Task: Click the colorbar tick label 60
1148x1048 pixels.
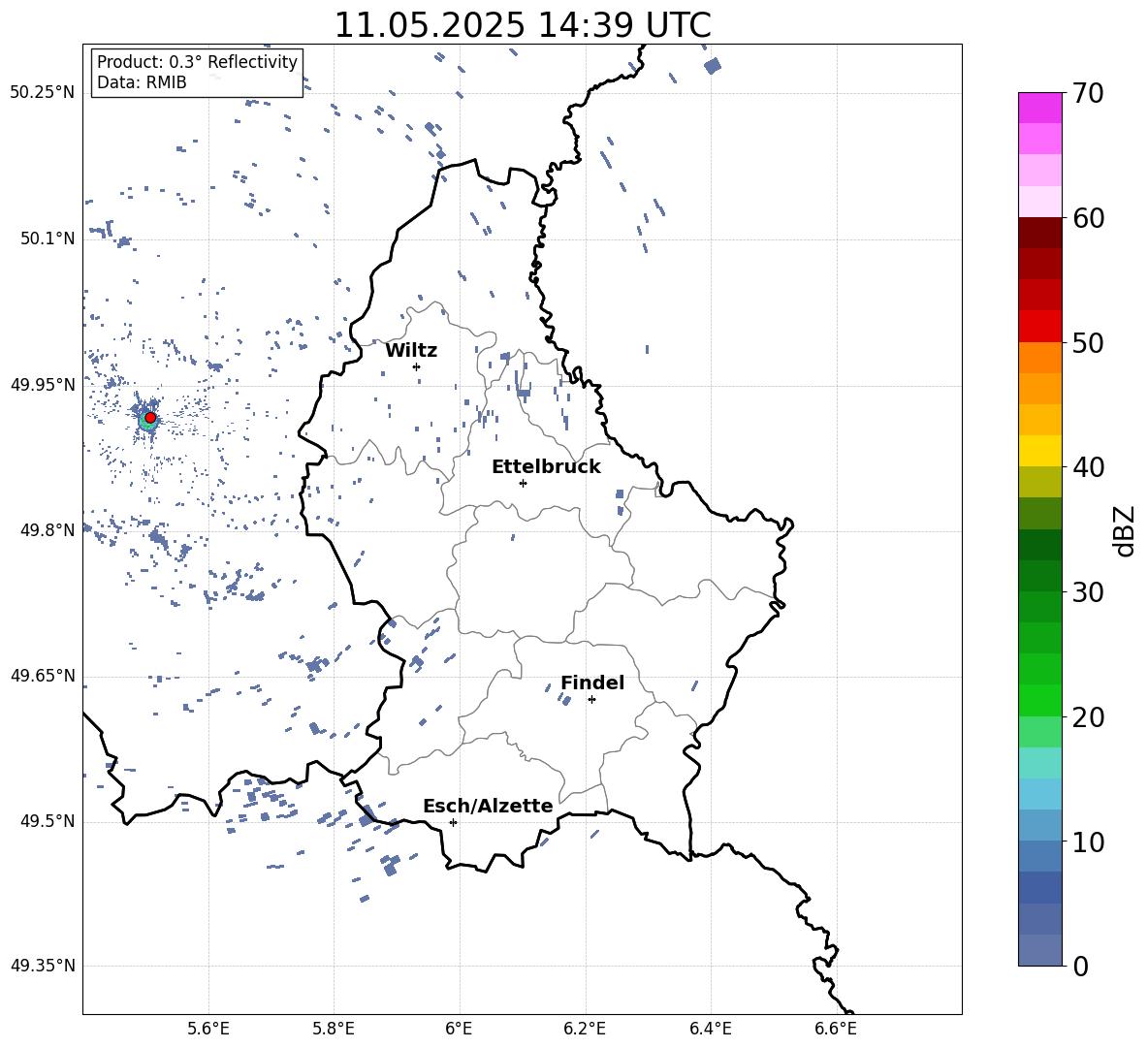Action: pyautogui.click(x=1089, y=218)
